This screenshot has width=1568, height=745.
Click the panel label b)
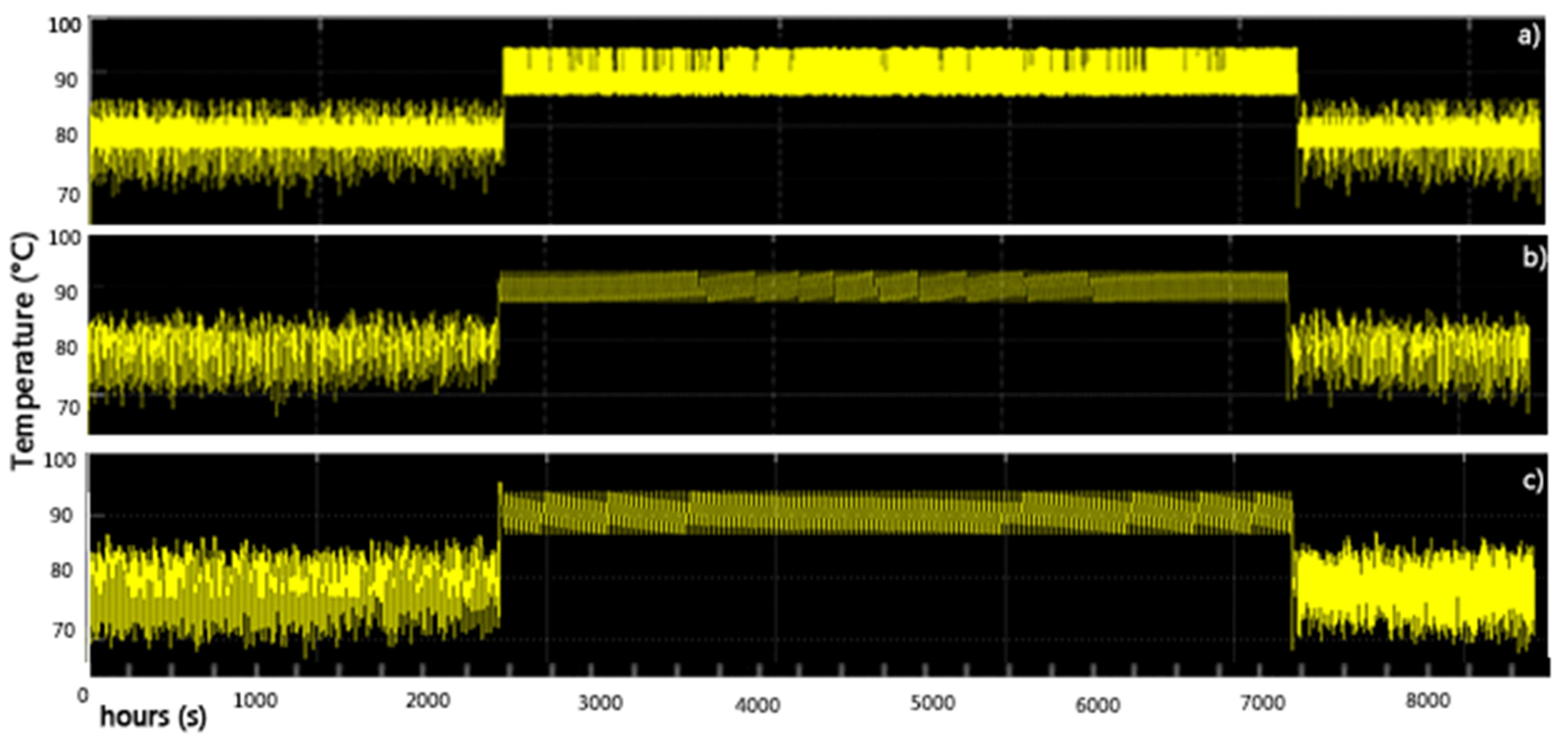pyautogui.click(x=1533, y=258)
